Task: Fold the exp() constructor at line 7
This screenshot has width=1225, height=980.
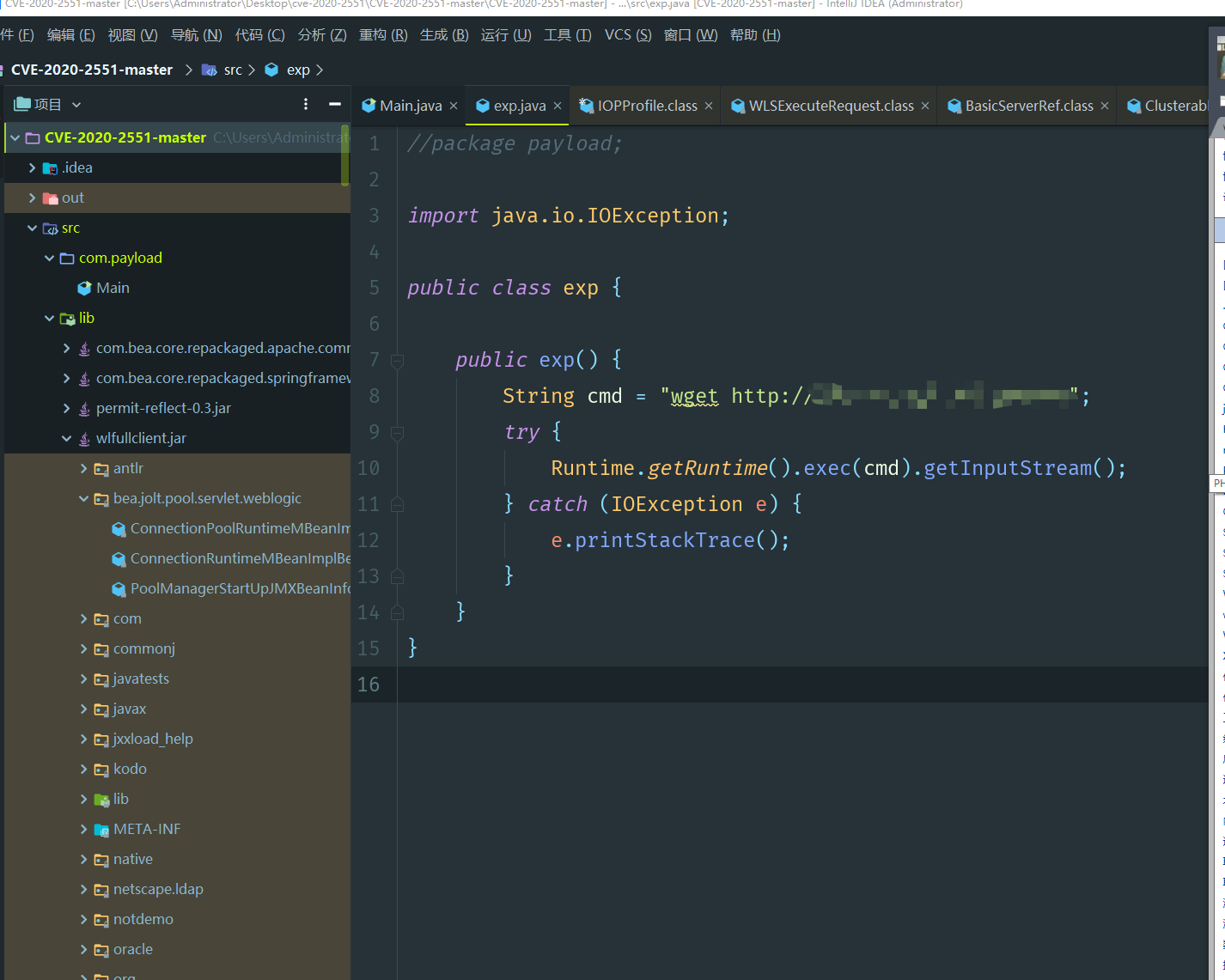Action: (397, 361)
